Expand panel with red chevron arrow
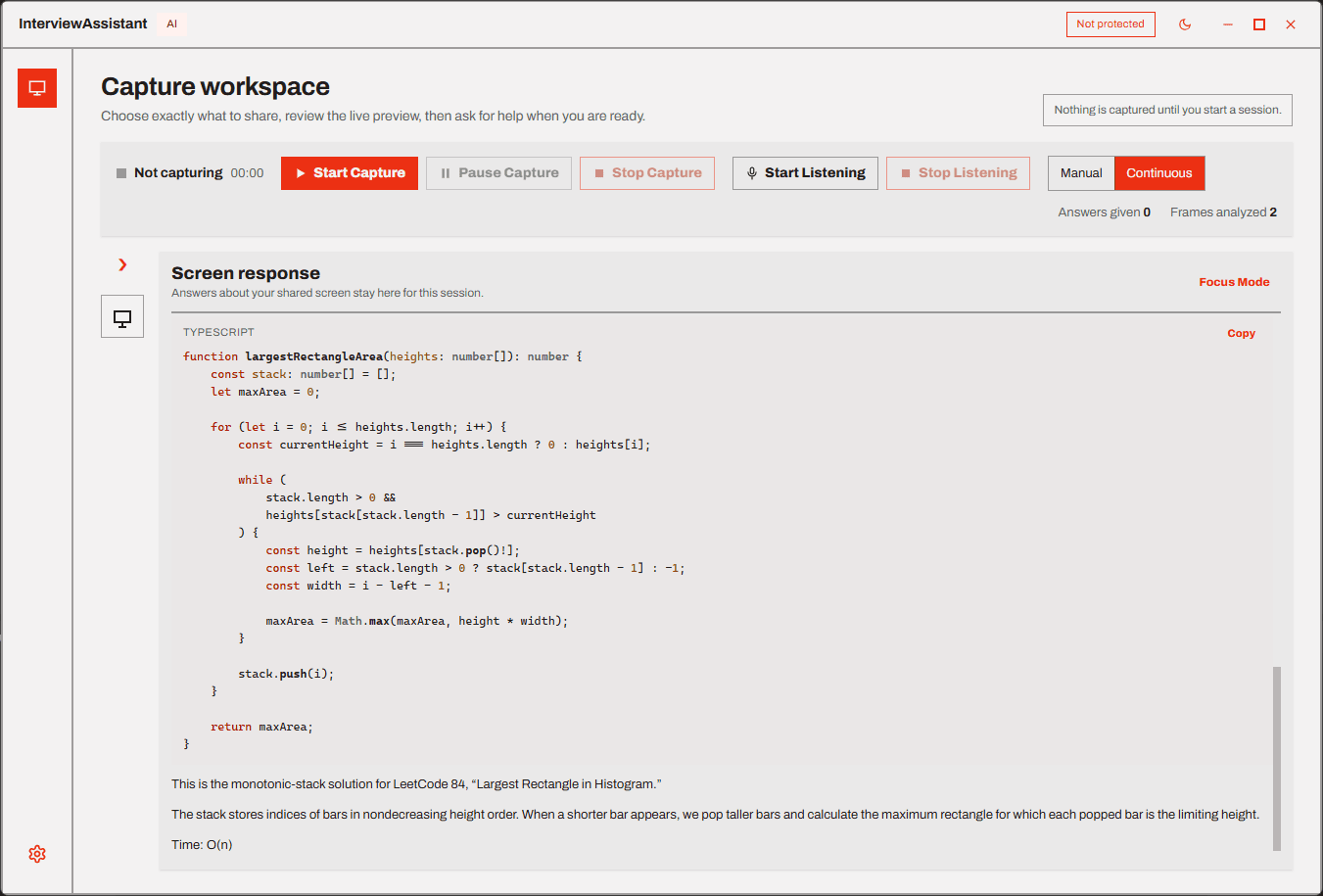1323x896 pixels. point(122,264)
